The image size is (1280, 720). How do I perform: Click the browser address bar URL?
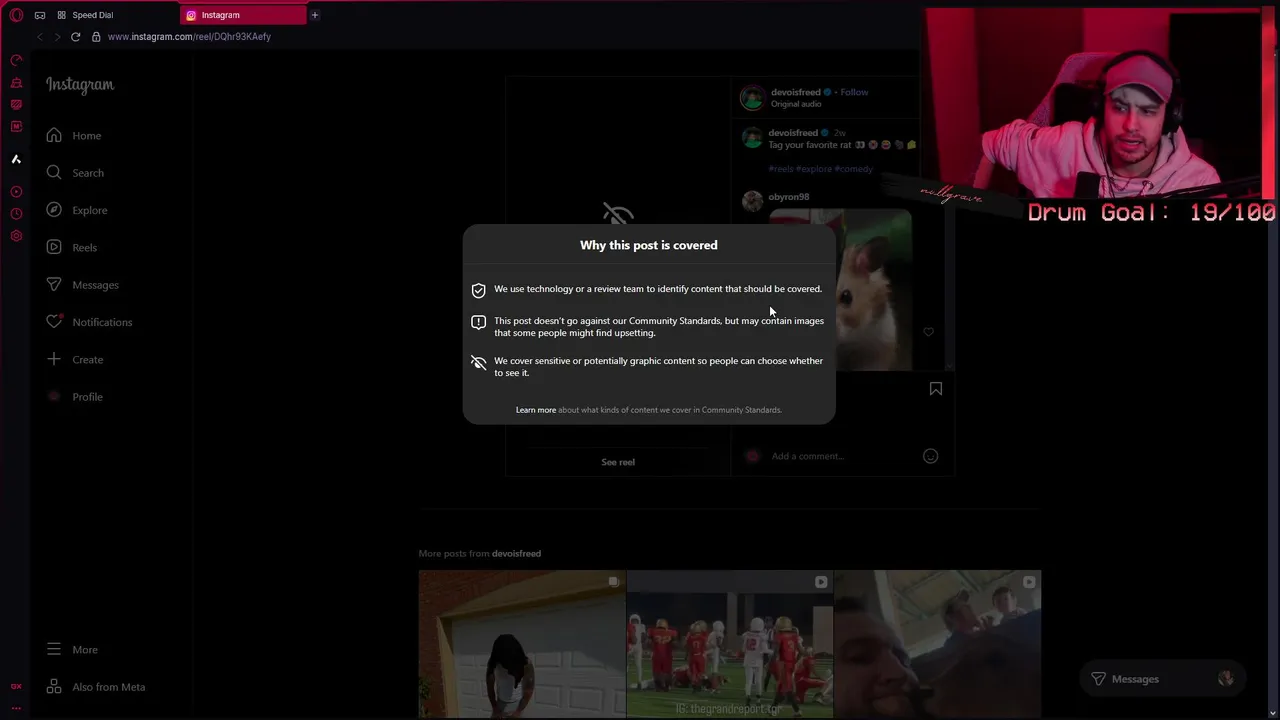(x=189, y=37)
